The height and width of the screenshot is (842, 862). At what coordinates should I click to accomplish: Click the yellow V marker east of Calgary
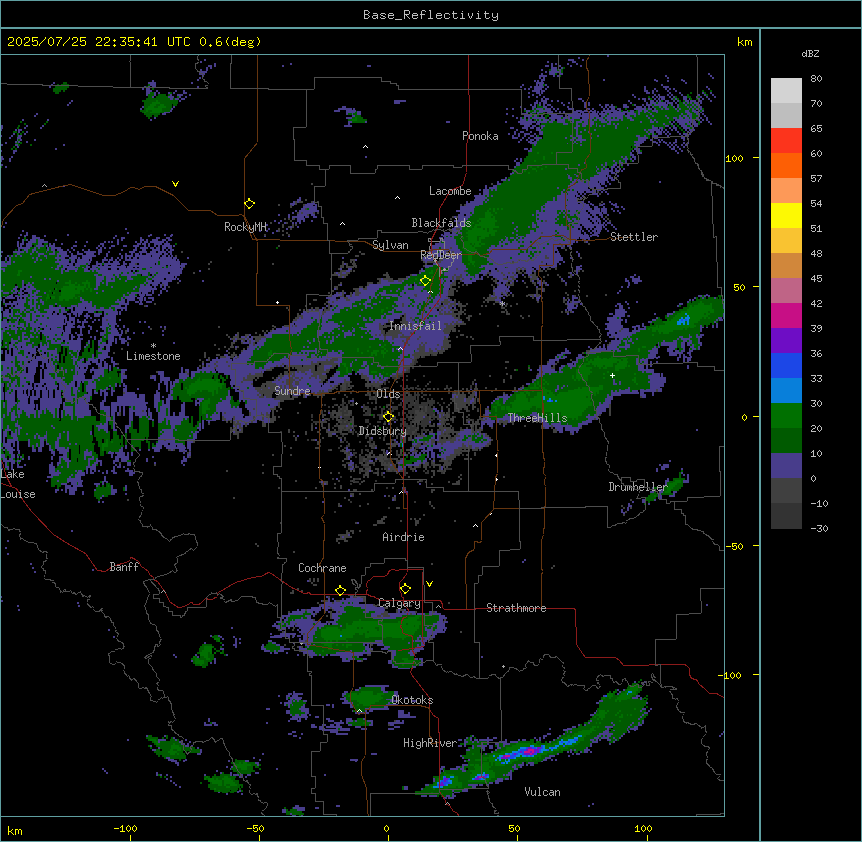coord(429,584)
